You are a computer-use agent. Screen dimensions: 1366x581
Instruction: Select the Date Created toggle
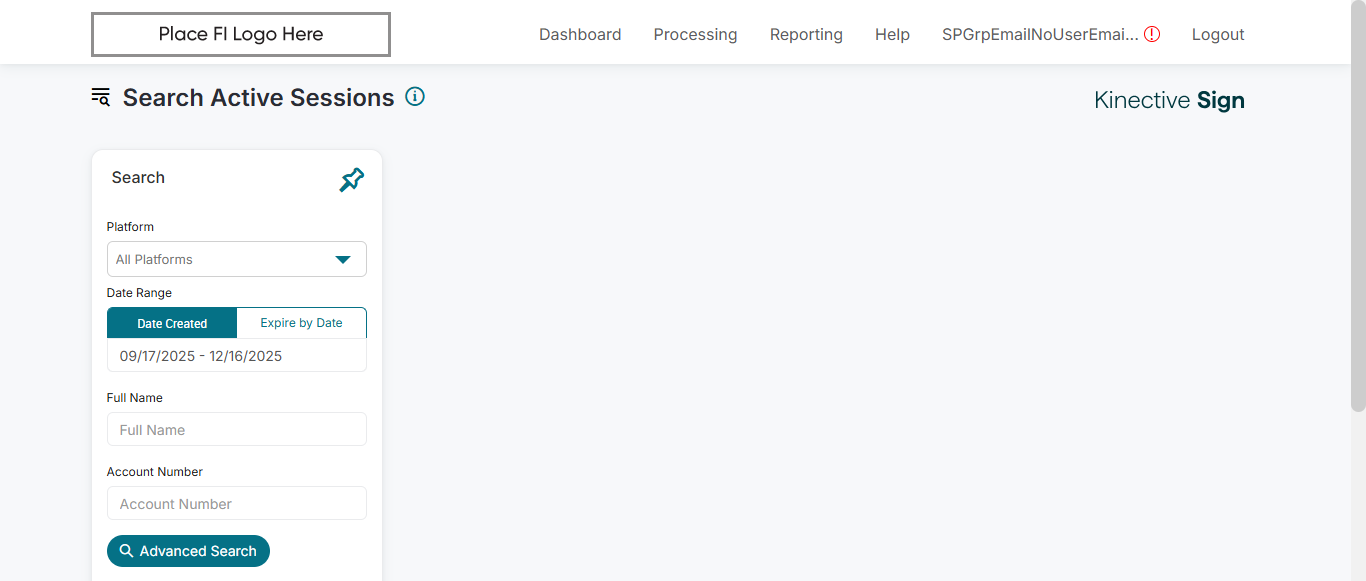point(172,323)
